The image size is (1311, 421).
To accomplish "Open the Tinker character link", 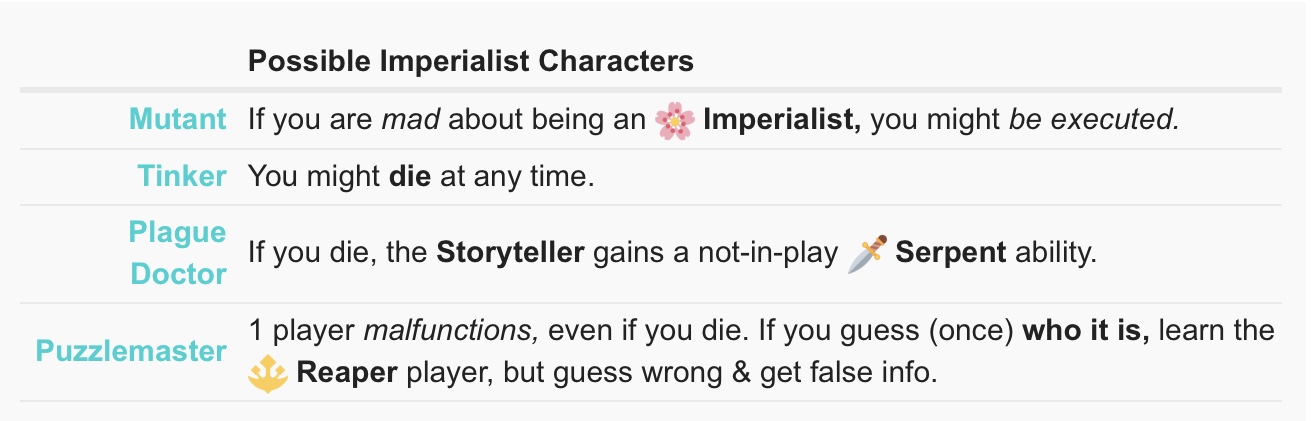I will [182, 177].
